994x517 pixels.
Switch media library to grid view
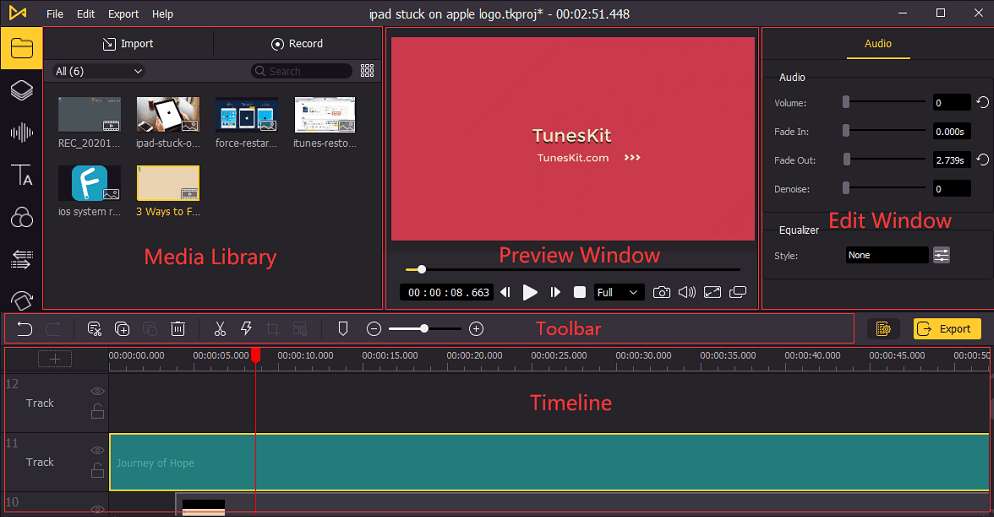pyautogui.click(x=367, y=70)
